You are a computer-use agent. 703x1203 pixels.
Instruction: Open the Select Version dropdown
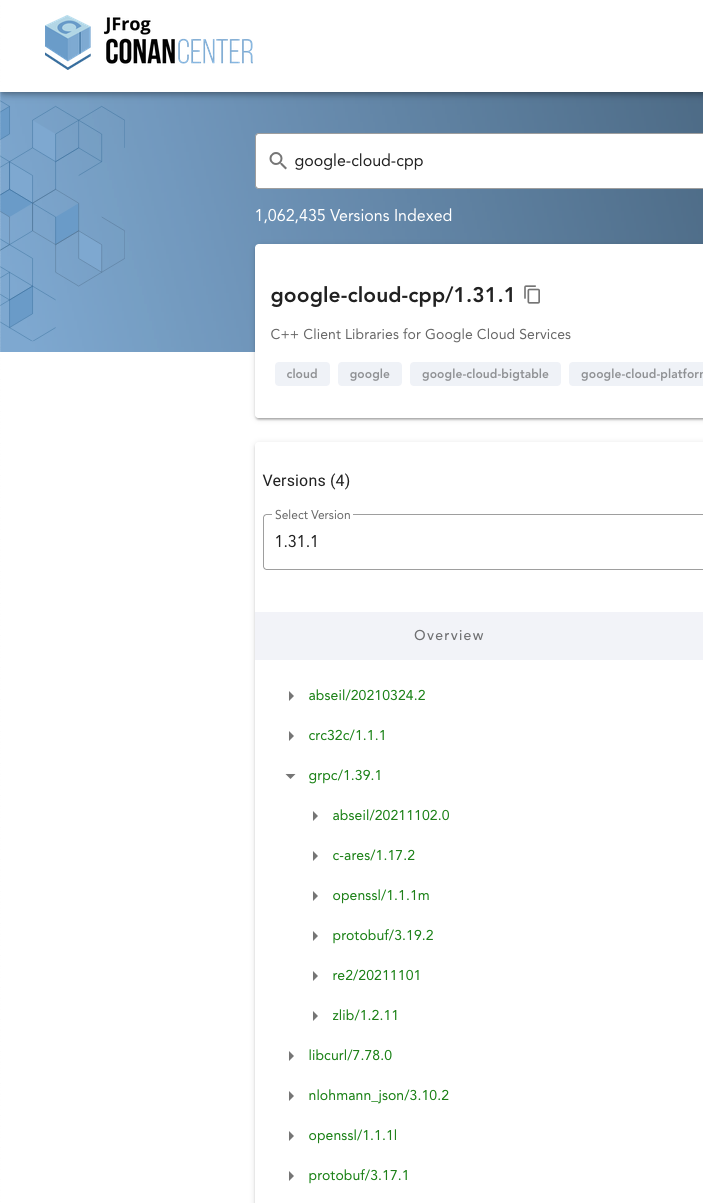point(480,541)
